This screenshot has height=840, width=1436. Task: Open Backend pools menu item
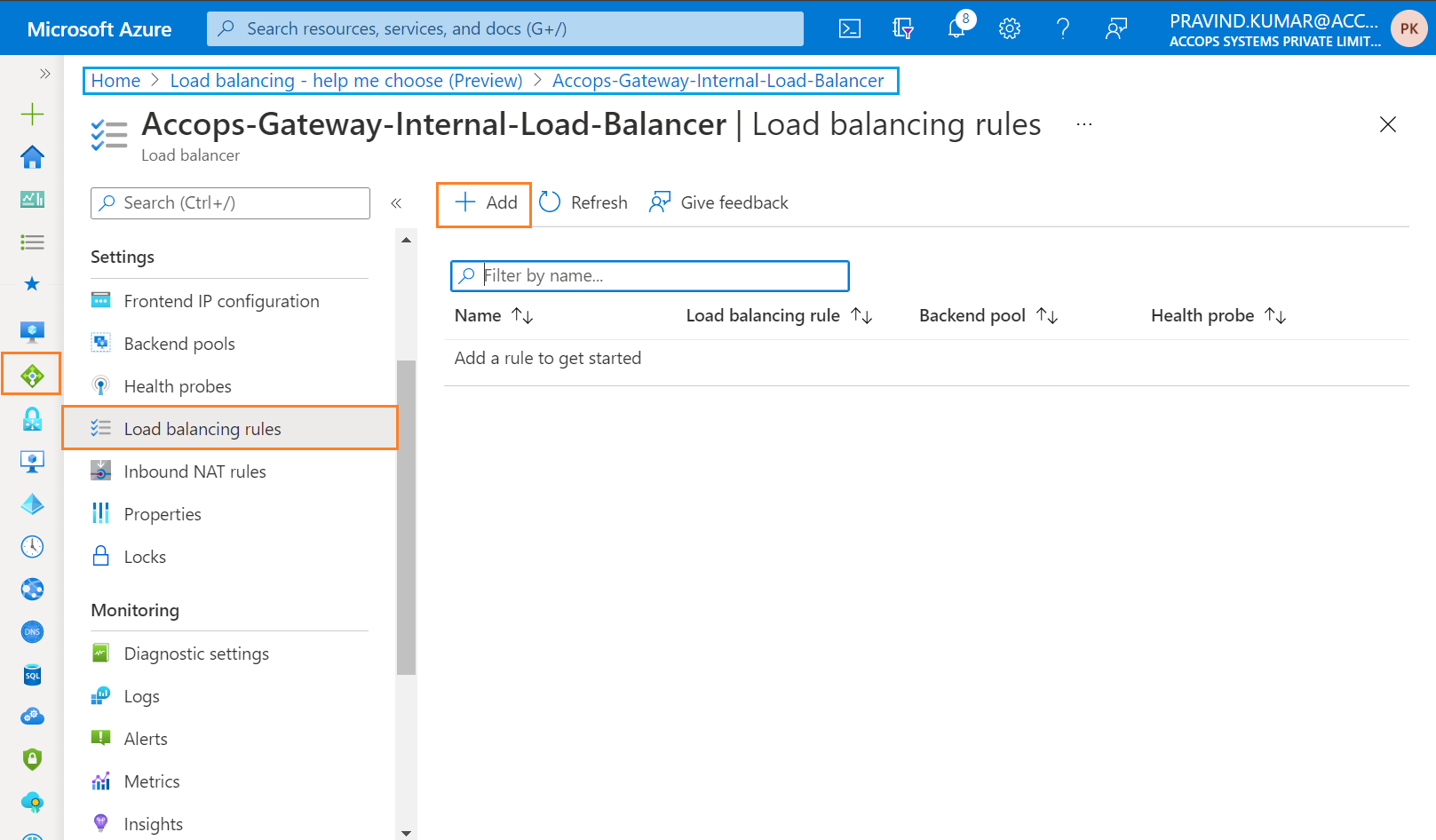pos(229,344)
